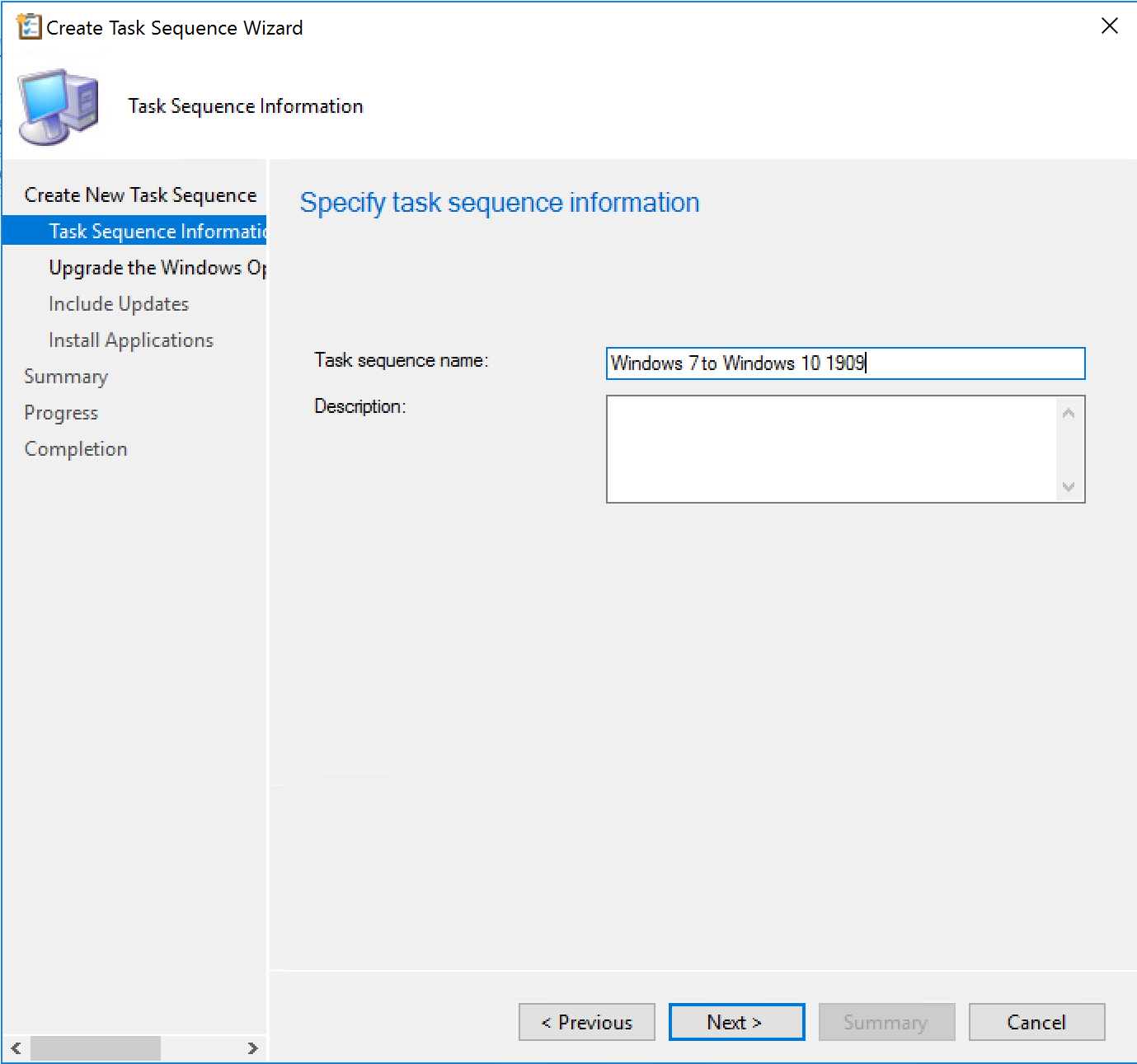Image resolution: width=1137 pixels, height=1064 pixels.
Task: Click inside the Description text box
Action: [831, 449]
